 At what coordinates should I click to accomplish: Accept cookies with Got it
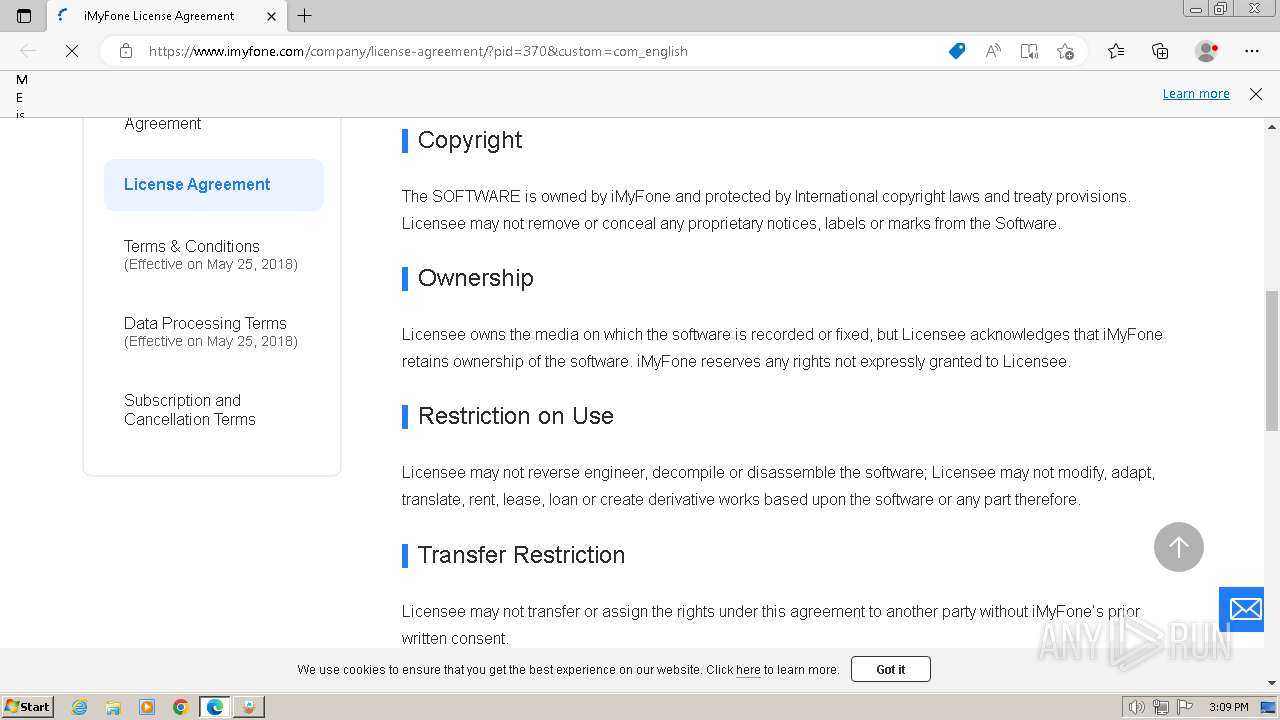891,669
